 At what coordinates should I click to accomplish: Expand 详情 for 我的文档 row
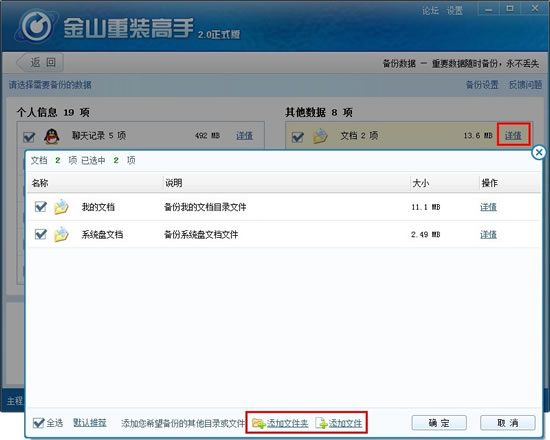[488, 207]
